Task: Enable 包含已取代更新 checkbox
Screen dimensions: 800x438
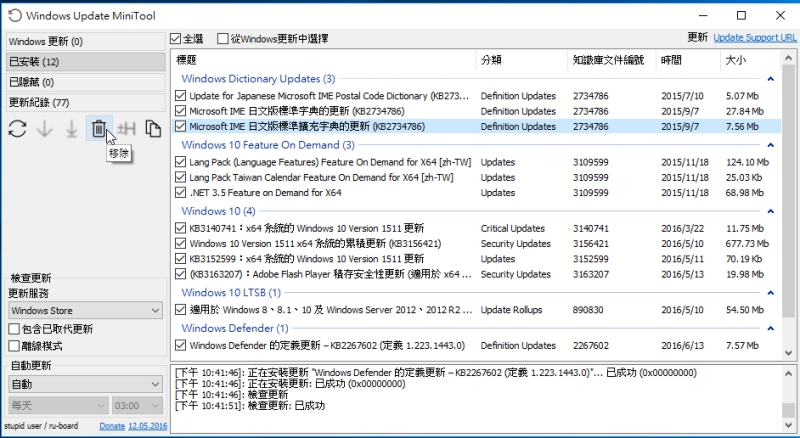Action: [14, 329]
